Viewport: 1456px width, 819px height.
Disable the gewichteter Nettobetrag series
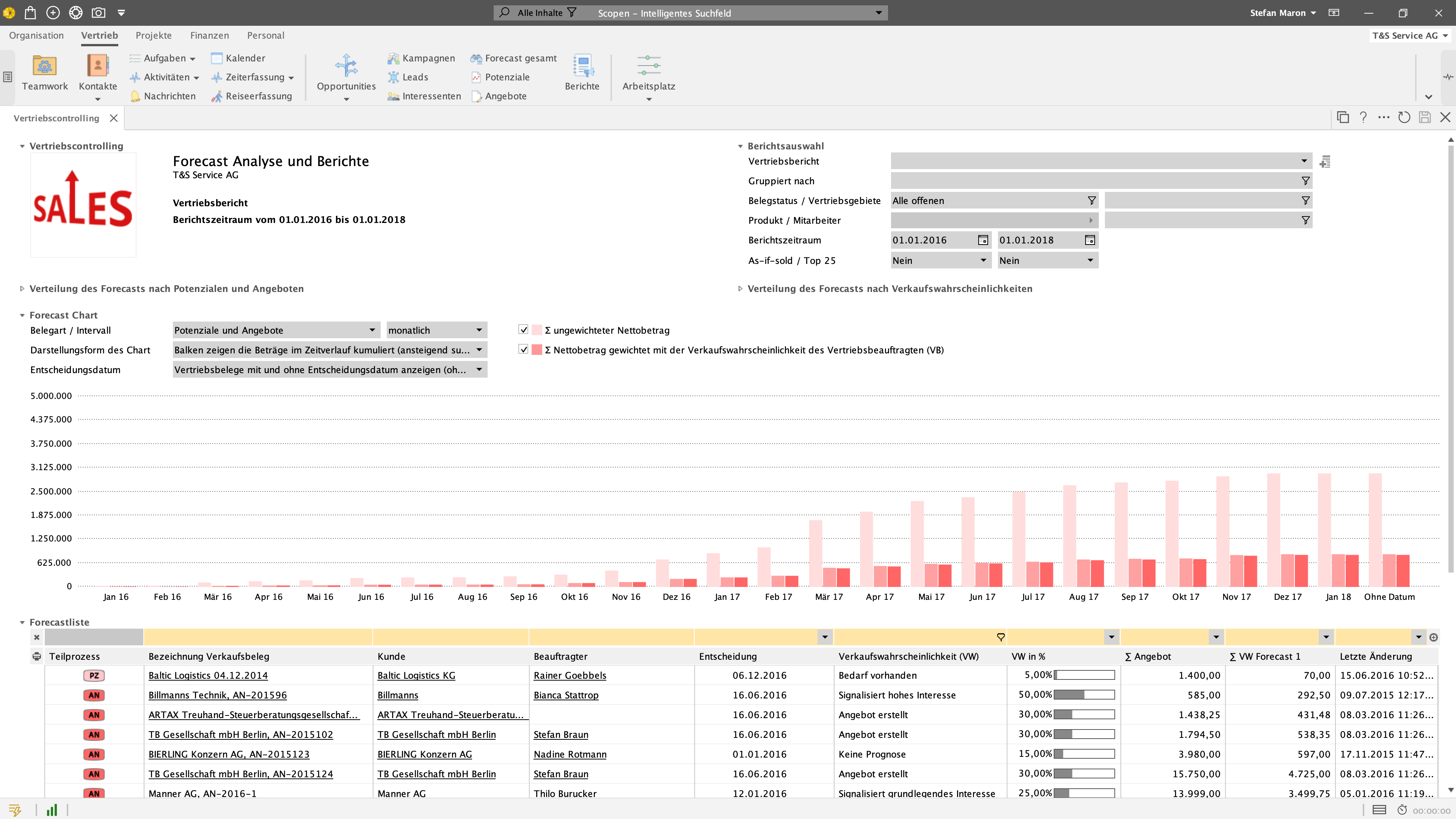point(522,349)
